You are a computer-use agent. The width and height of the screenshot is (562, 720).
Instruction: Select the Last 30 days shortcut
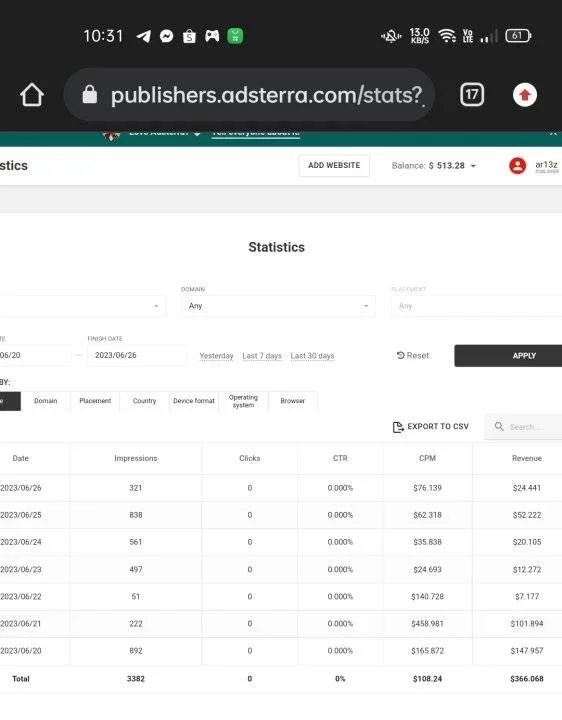(312, 356)
